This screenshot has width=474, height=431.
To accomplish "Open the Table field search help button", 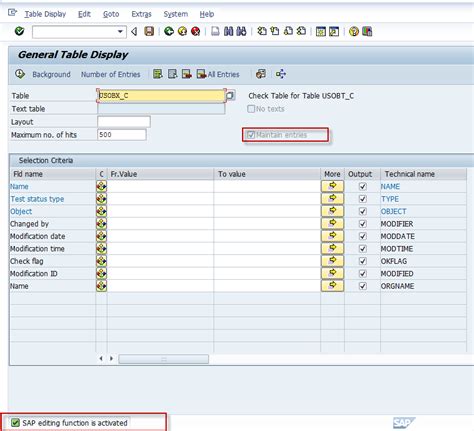I will point(230,96).
